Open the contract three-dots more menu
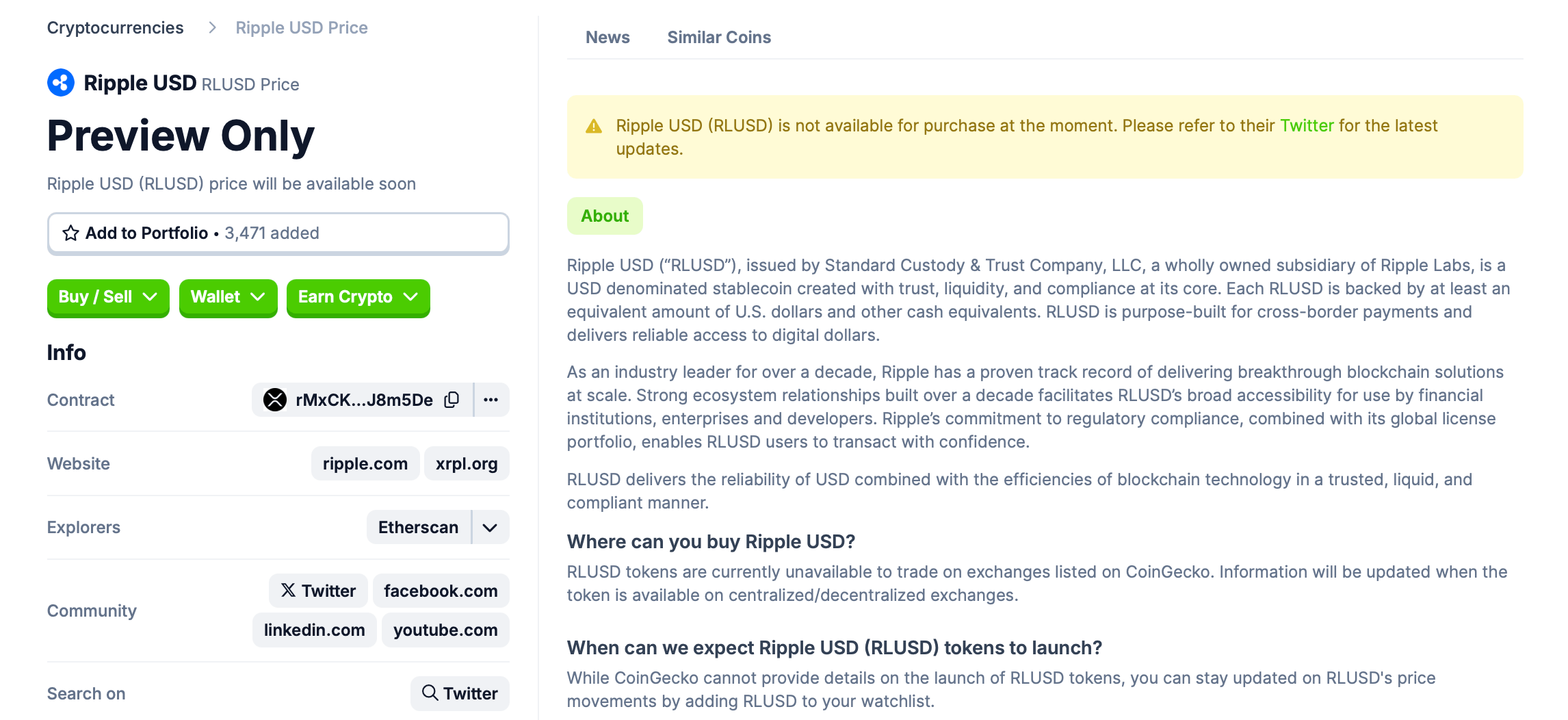The width and height of the screenshot is (1568, 720). click(x=491, y=400)
